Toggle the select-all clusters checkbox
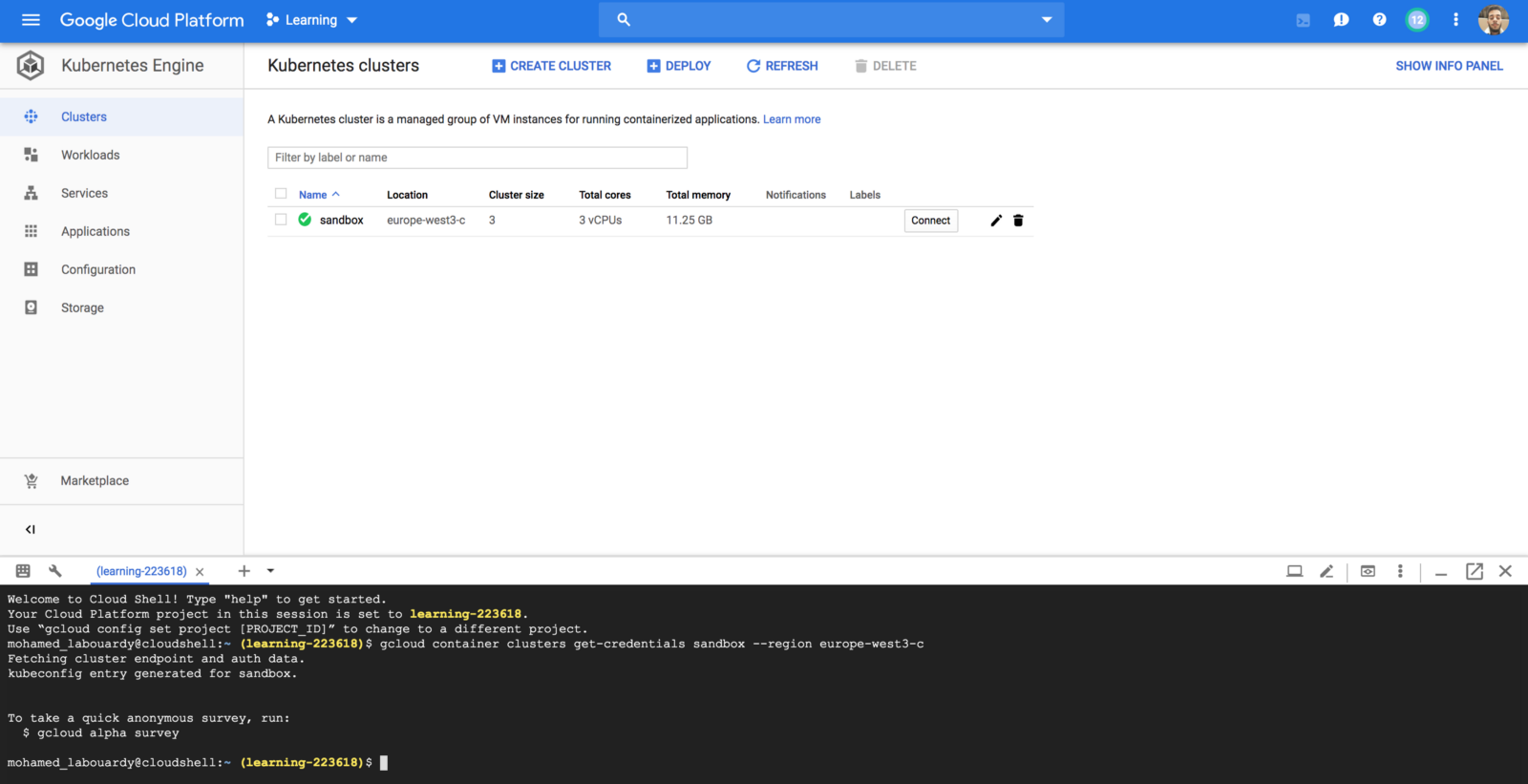 (281, 194)
